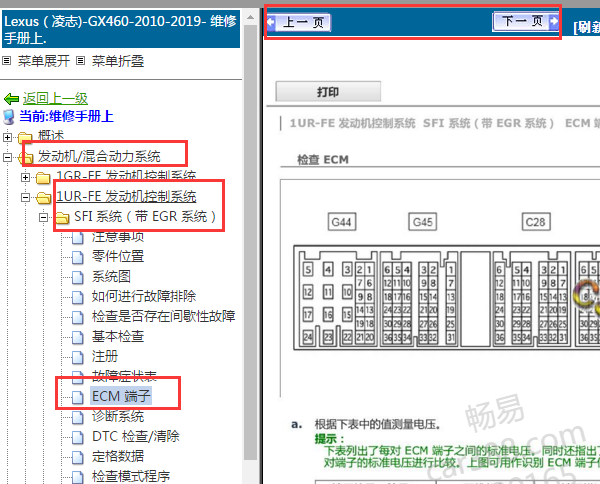Click the G44 connector label
Image resolution: width=600 pixels, height=484 pixels.
click(342, 222)
